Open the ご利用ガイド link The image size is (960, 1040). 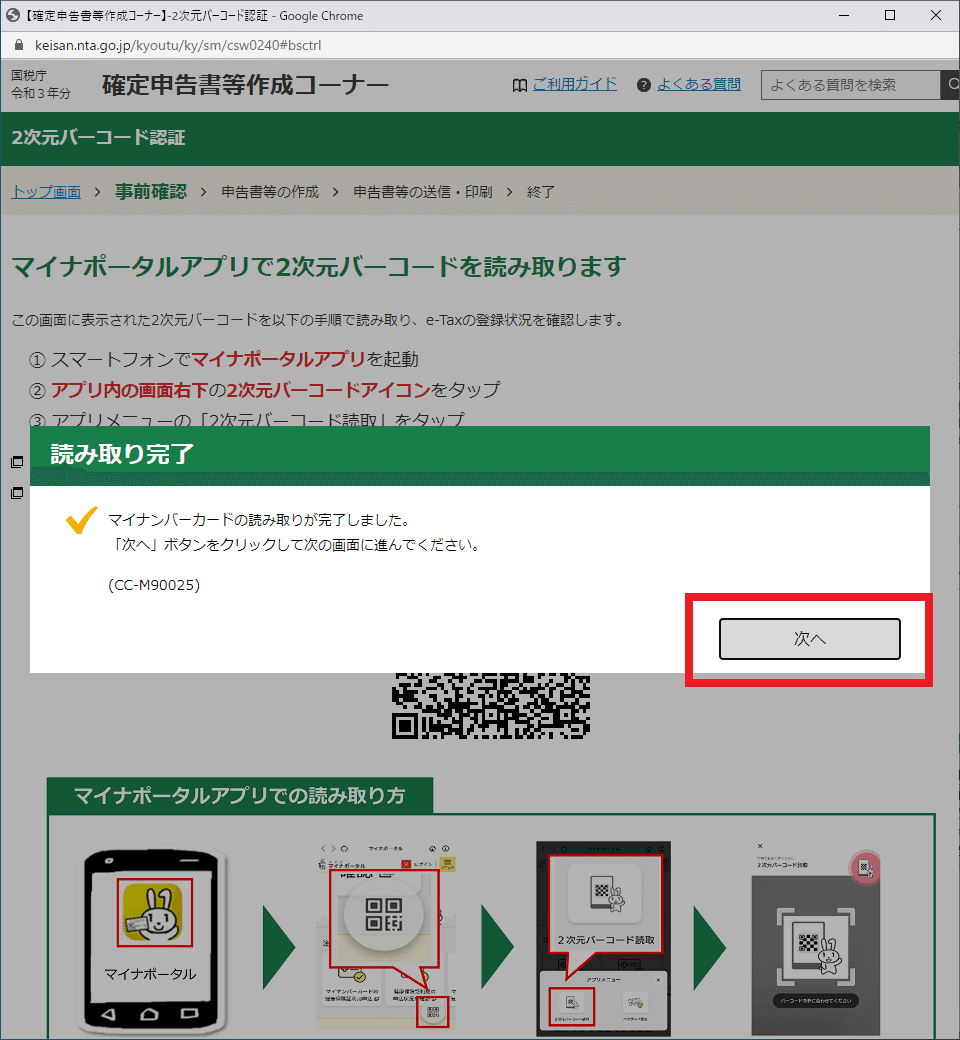pyautogui.click(x=575, y=84)
